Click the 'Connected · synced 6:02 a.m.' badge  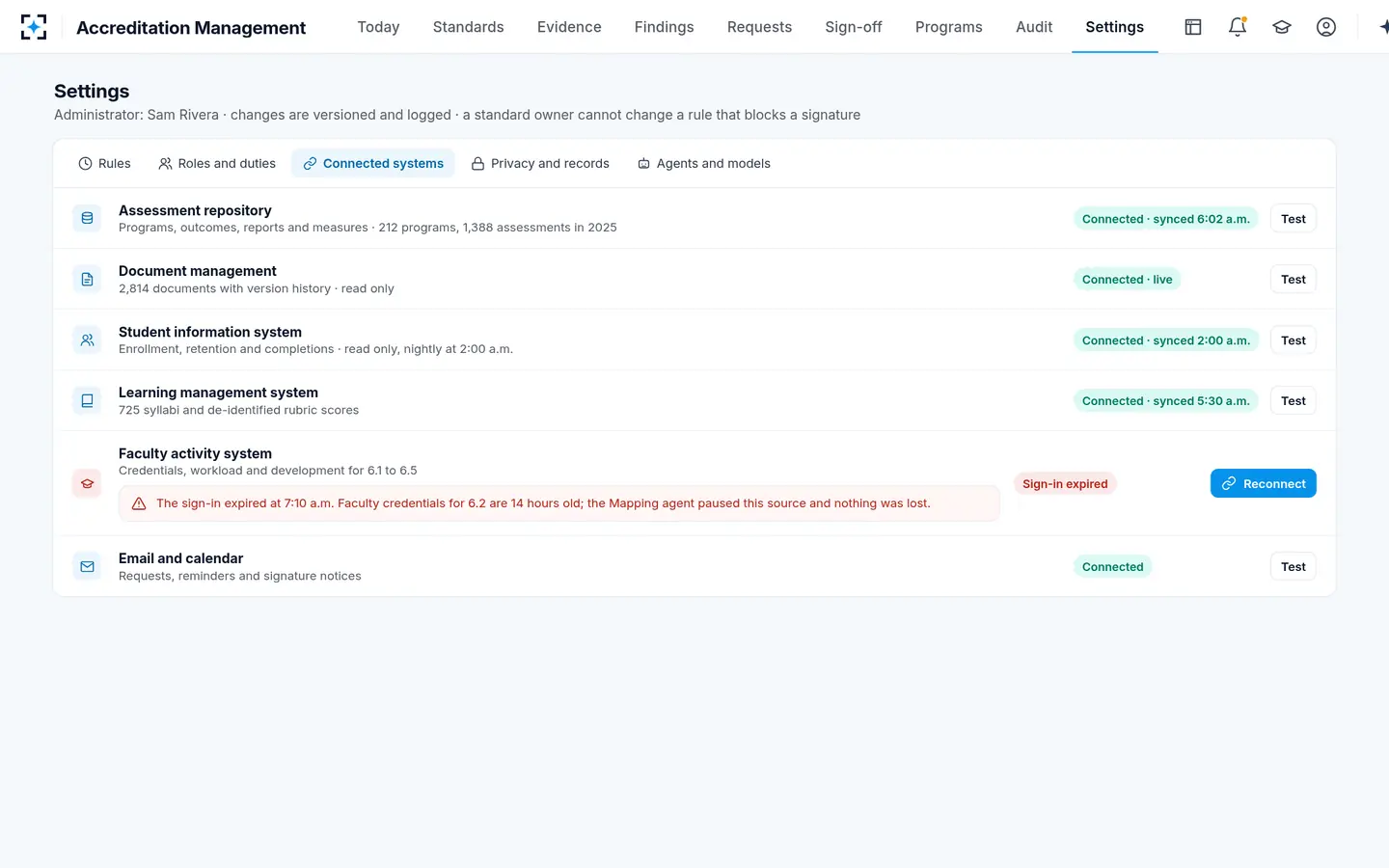1166,219
